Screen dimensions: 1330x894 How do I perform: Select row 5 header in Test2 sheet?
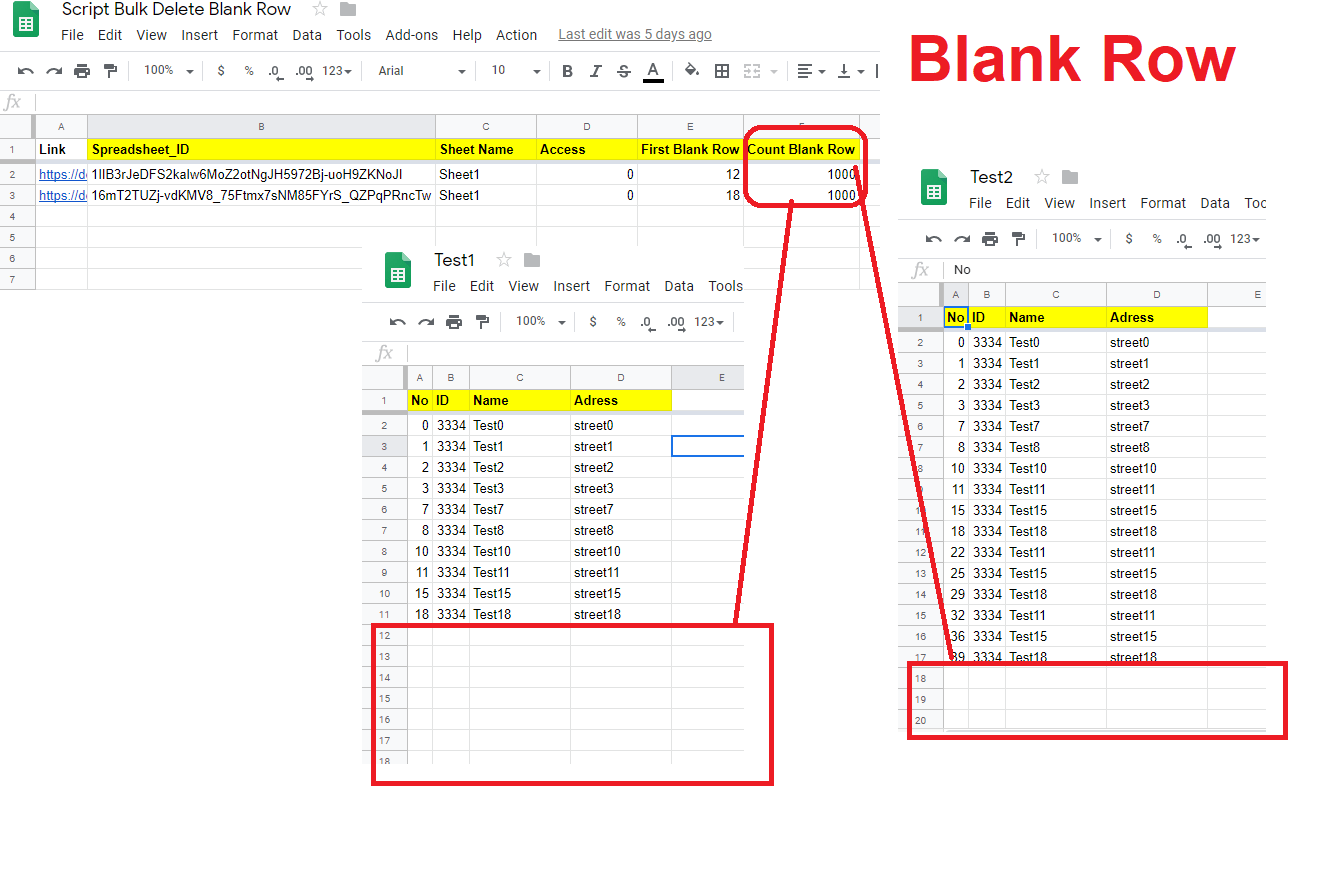pos(921,406)
